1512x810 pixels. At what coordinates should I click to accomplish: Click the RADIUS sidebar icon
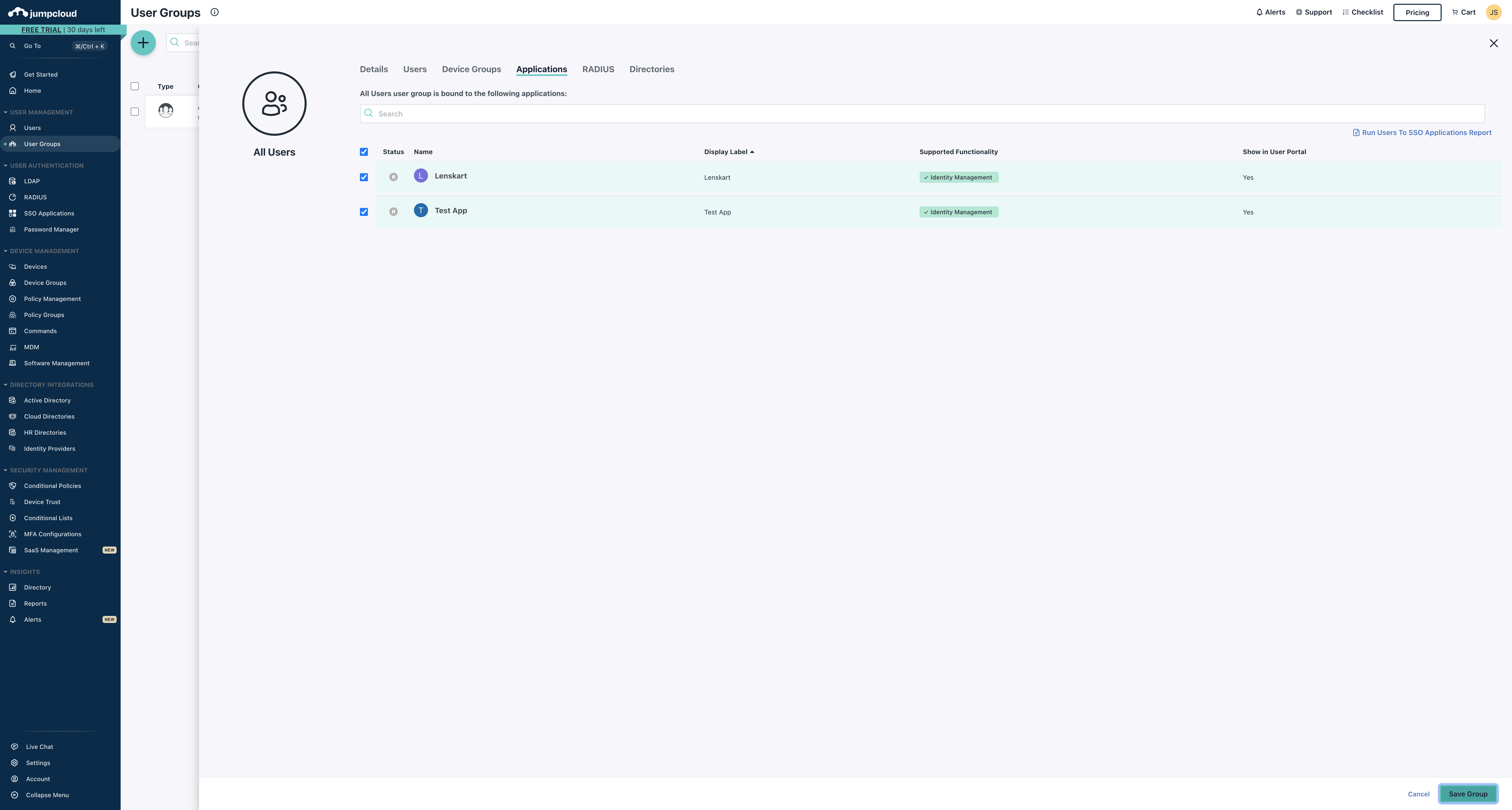[x=12, y=197]
